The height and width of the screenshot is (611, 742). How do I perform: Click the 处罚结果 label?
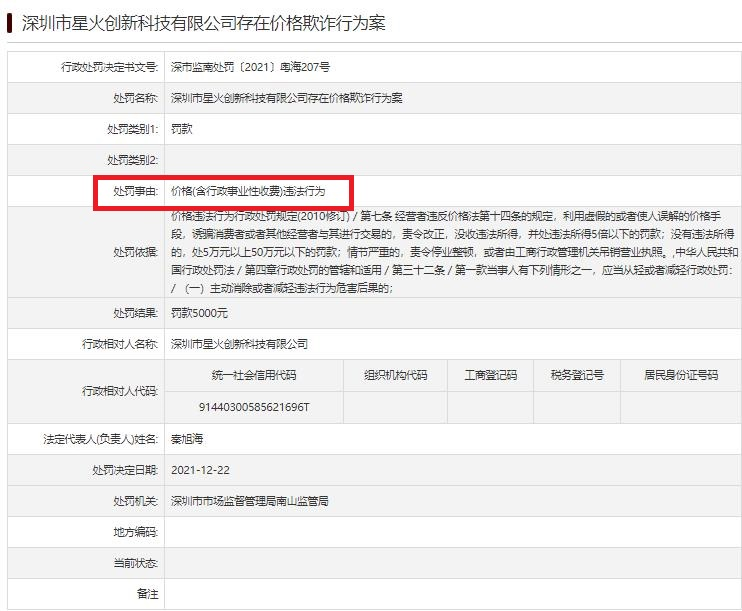tap(135, 313)
